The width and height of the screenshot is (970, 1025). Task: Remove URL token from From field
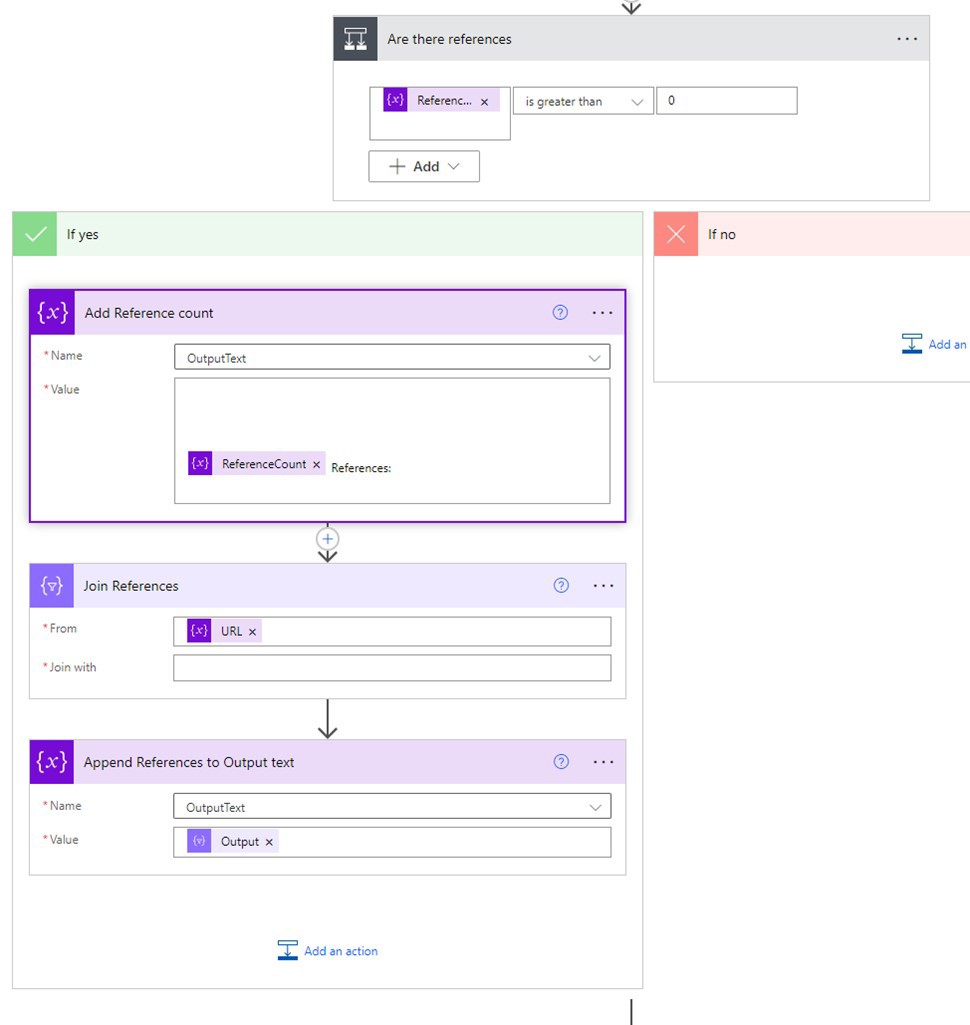click(x=253, y=632)
